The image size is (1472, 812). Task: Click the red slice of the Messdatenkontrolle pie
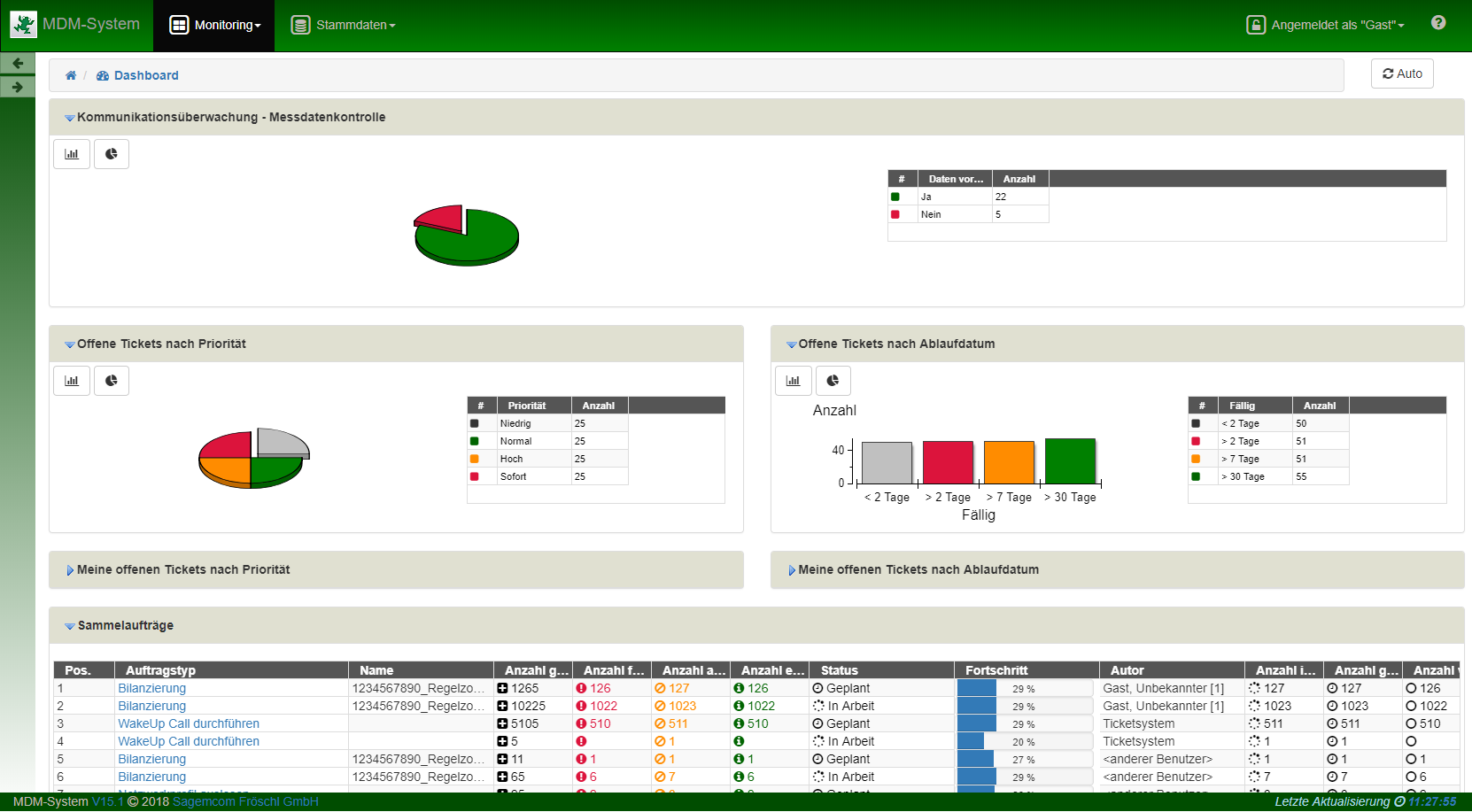[442, 218]
